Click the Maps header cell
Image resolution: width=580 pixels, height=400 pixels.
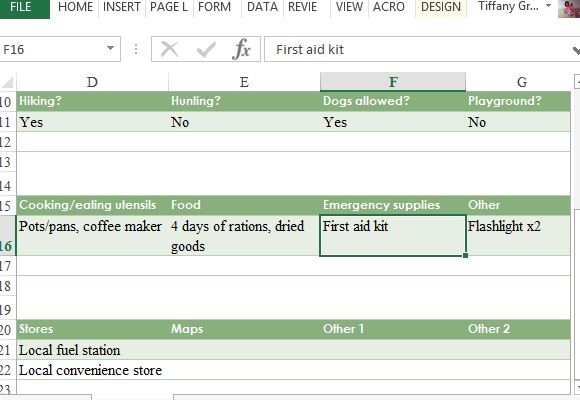click(x=244, y=329)
